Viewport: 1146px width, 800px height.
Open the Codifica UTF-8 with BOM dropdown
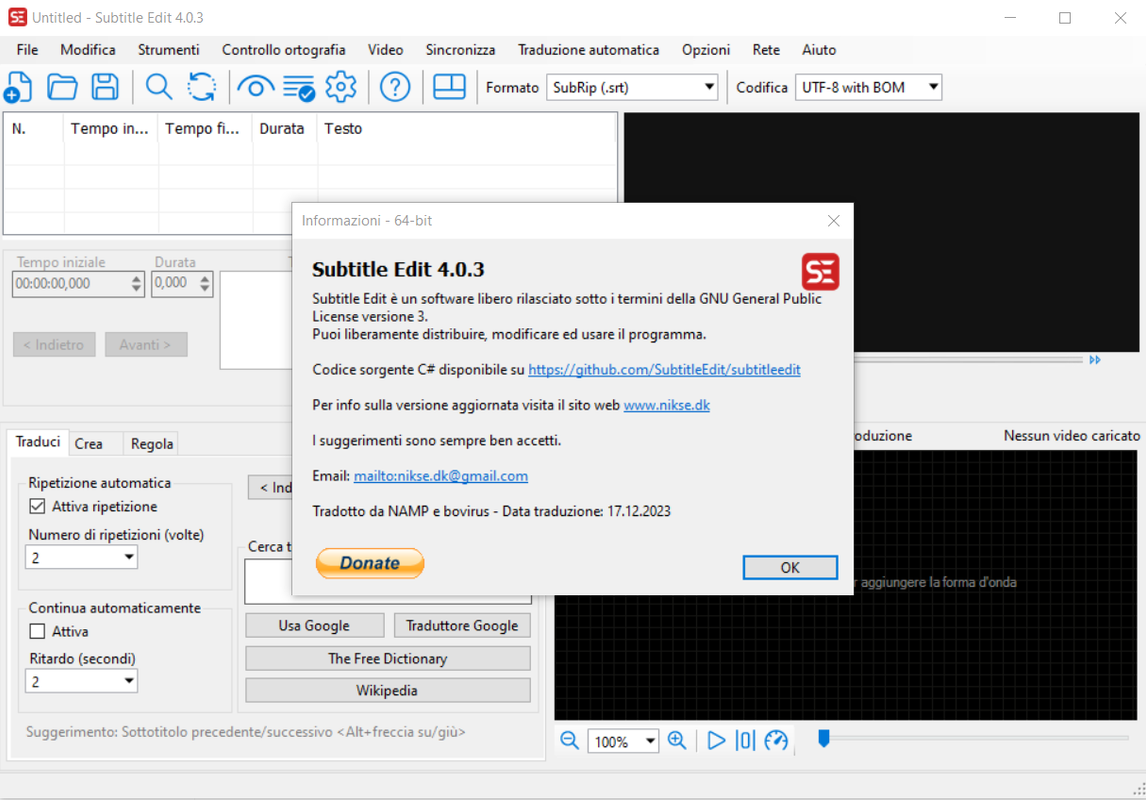(868, 88)
